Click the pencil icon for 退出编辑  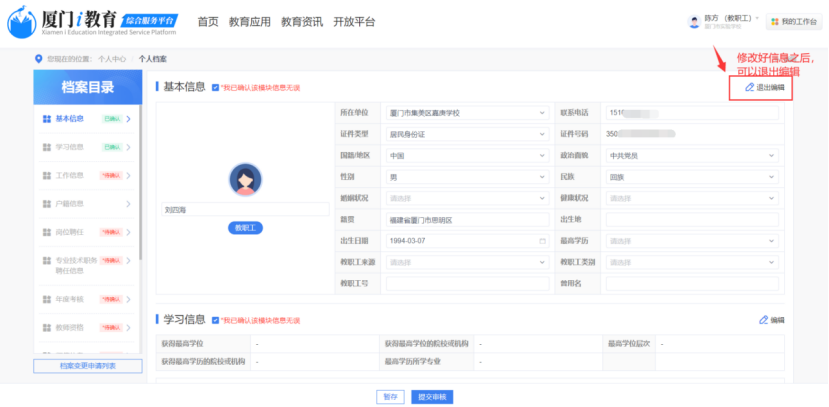pos(750,88)
